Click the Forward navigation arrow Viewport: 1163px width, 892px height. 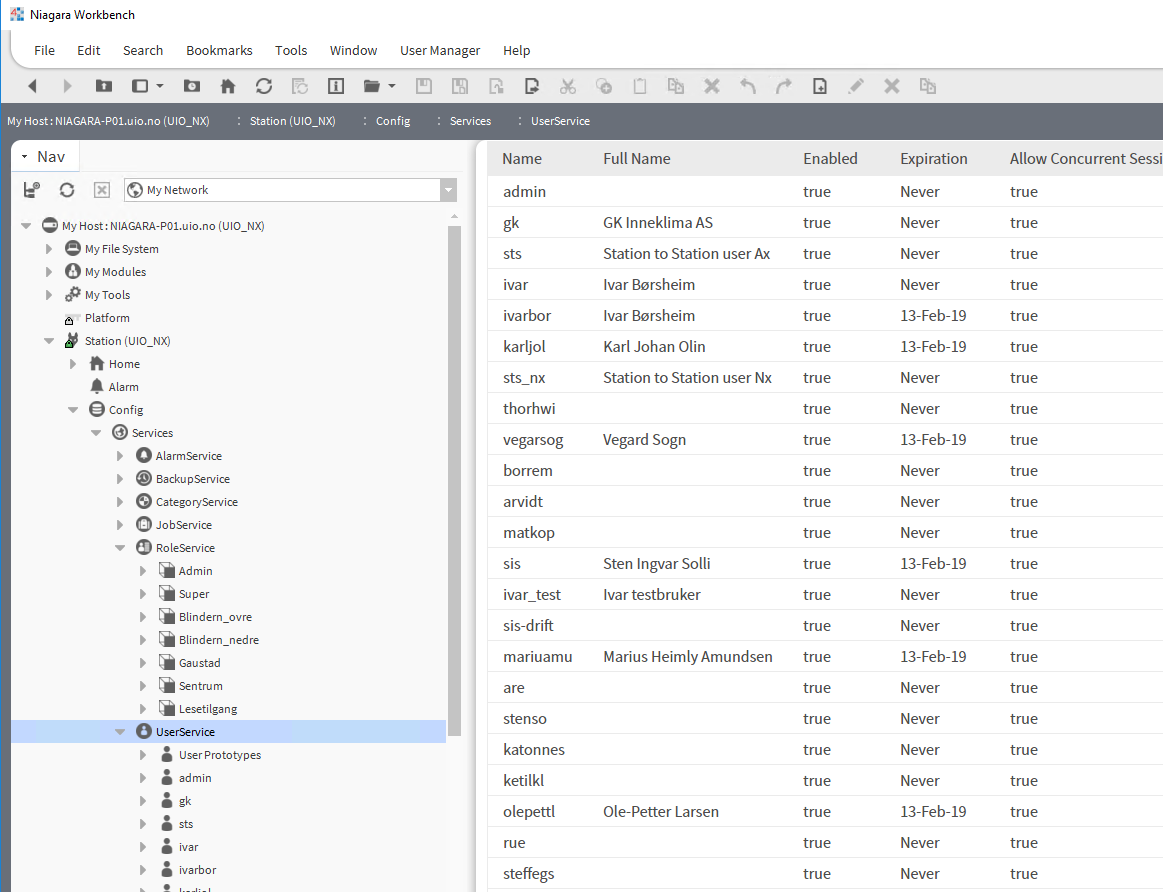pyautogui.click(x=67, y=86)
